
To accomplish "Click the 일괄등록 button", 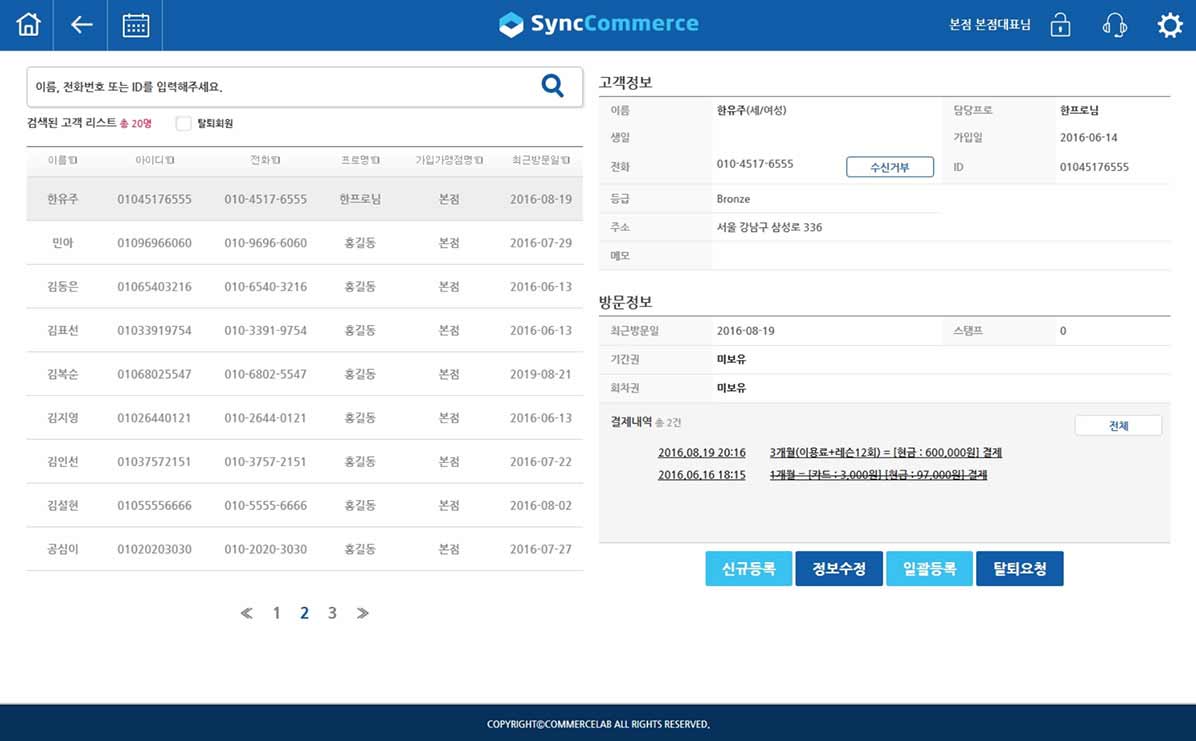I will point(929,569).
